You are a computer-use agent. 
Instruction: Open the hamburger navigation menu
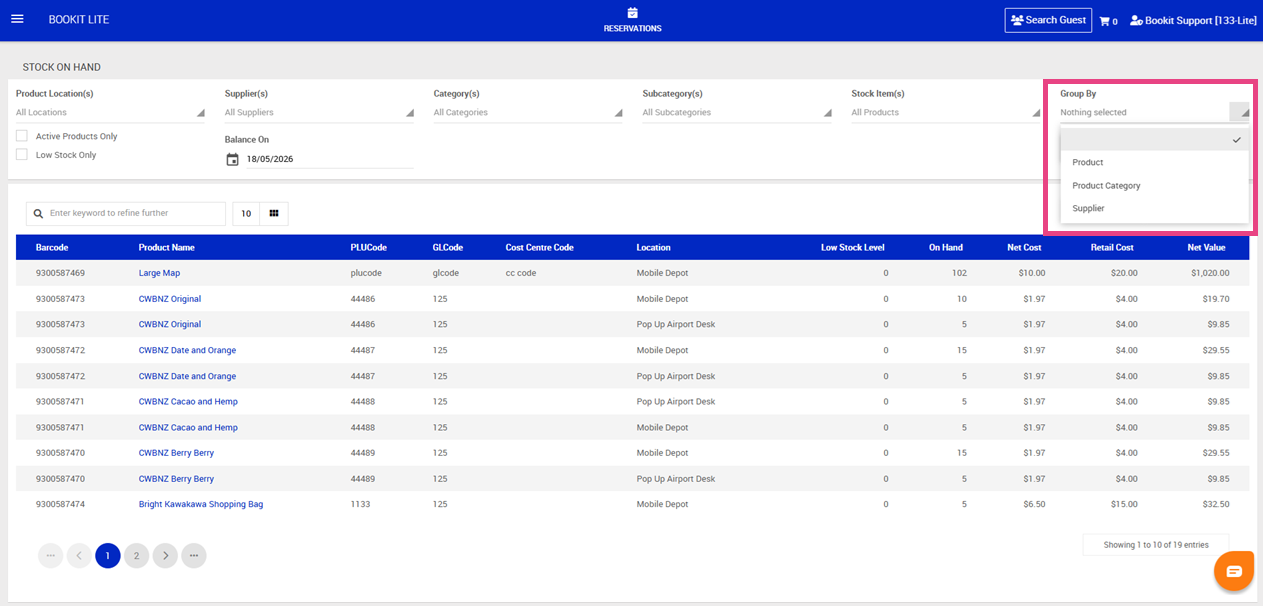coord(17,19)
